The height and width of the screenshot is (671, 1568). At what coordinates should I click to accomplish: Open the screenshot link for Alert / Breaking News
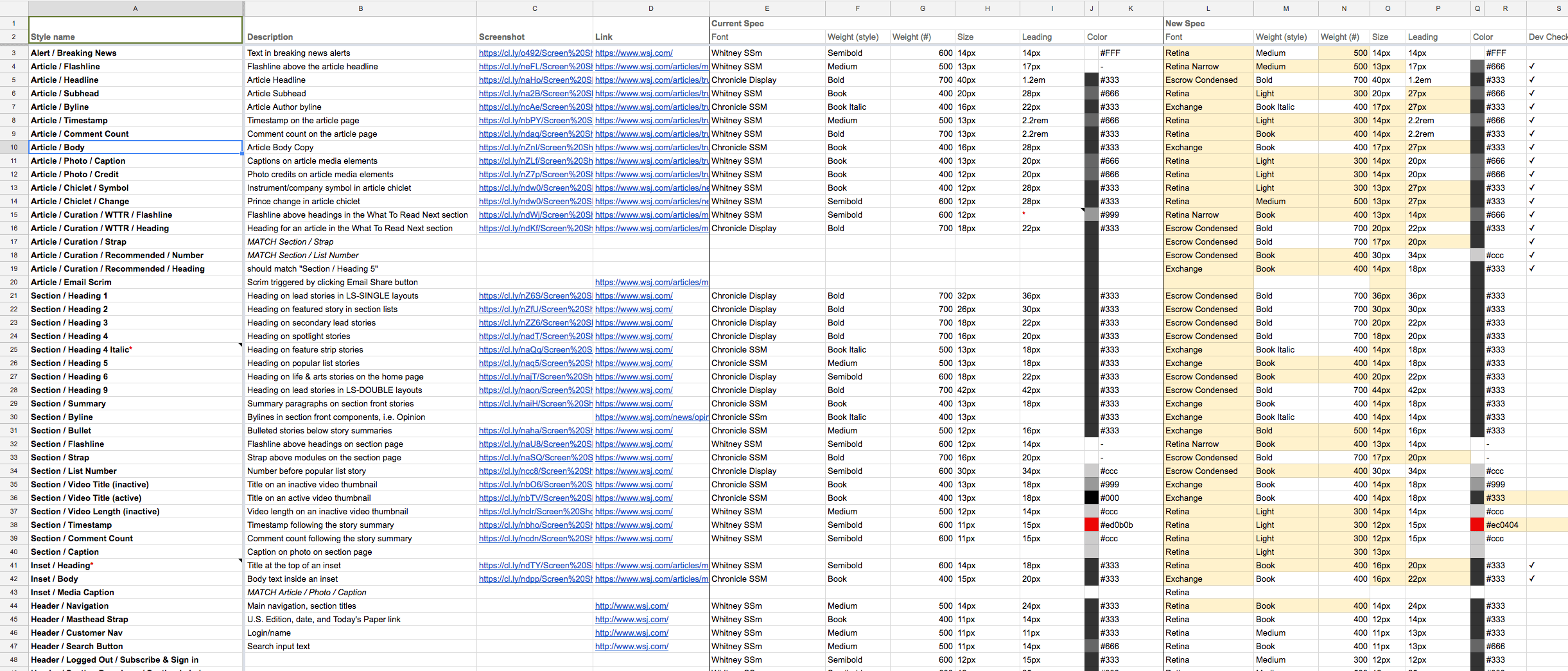tap(535, 53)
